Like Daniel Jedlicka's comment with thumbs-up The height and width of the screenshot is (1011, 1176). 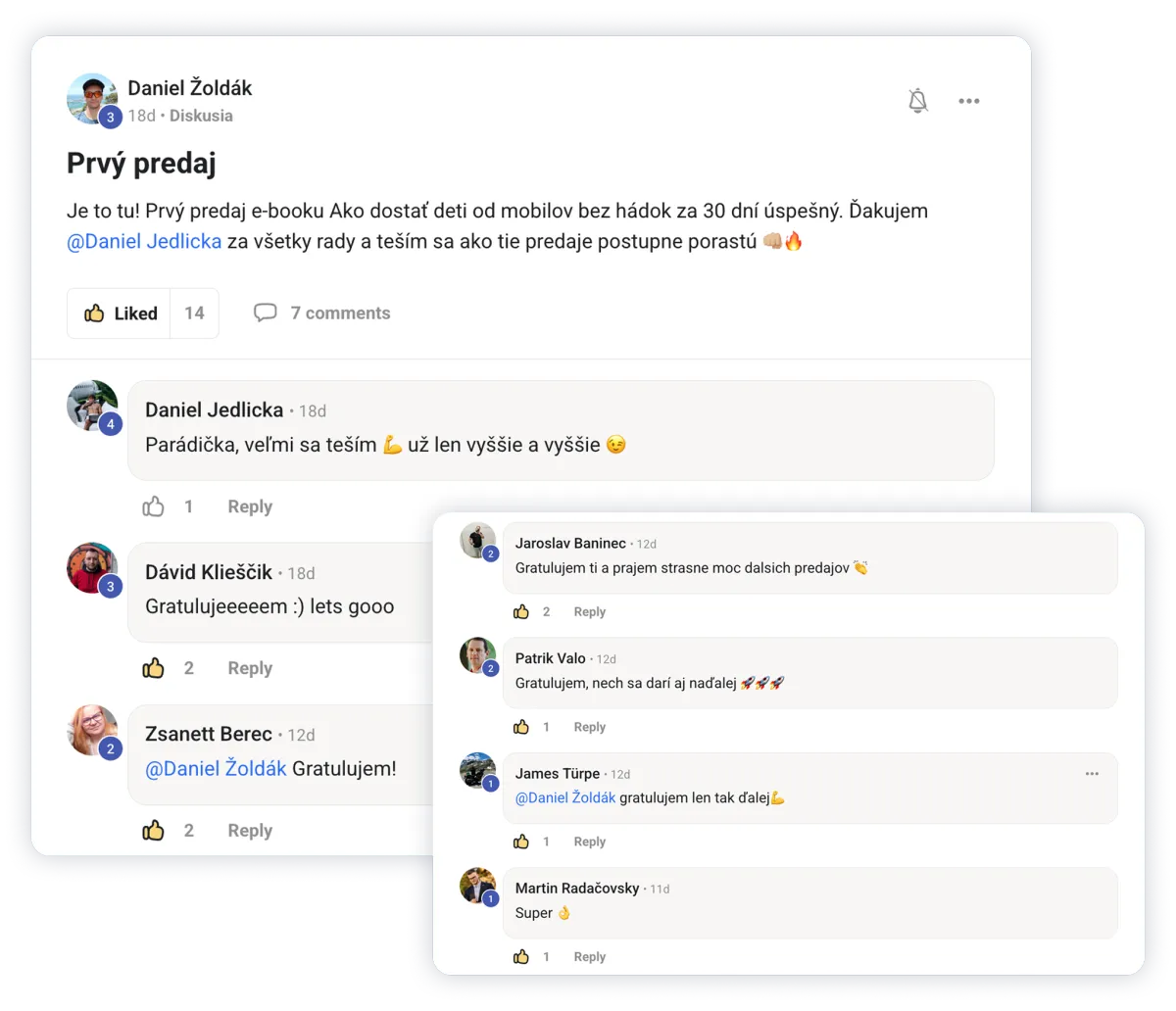pyautogui.click(x=154, y=506)
